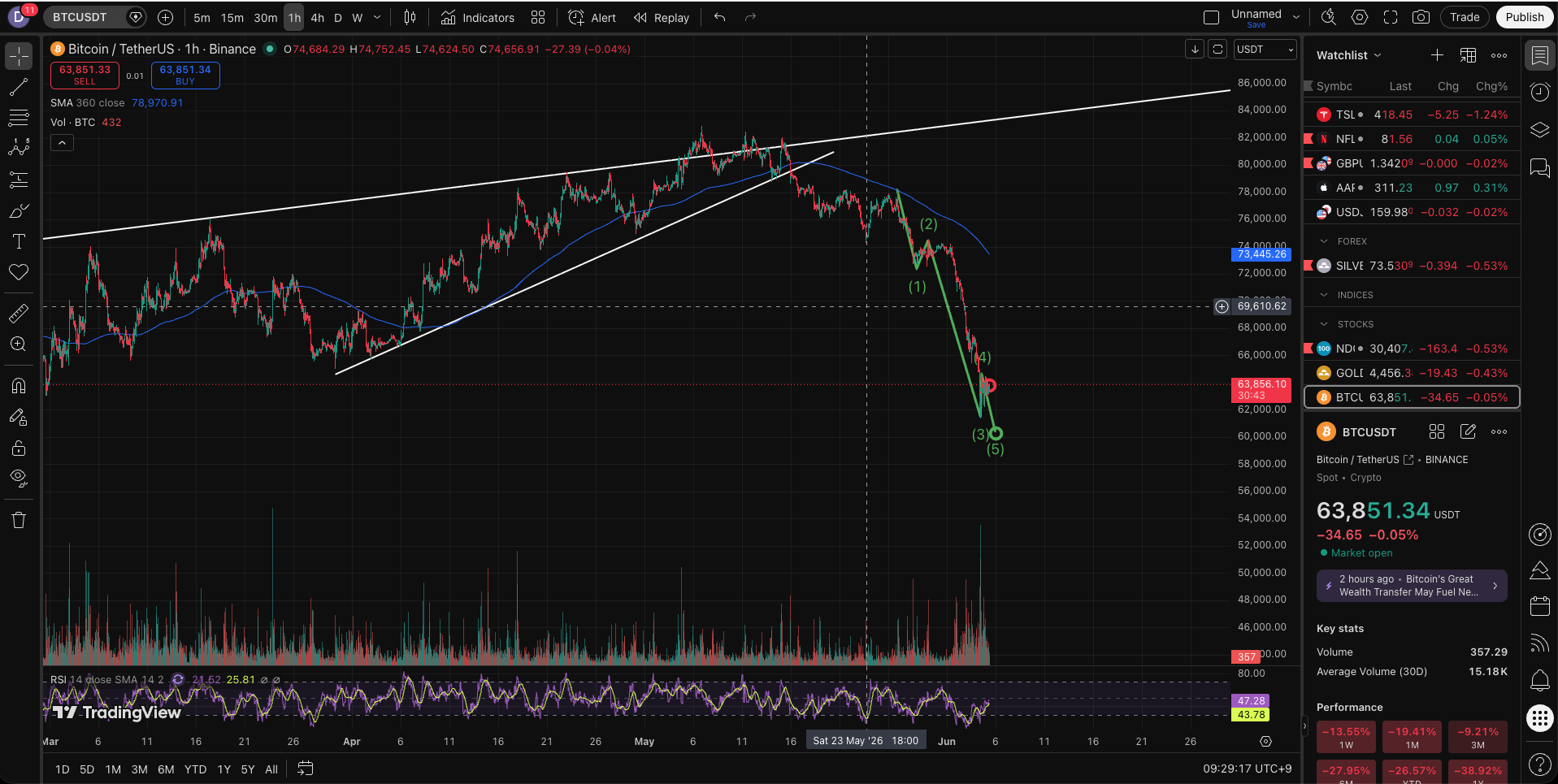The width and height of the screenshot is (1558, 784).
Task: Open chart settings hexagon icon
Action: tap(1360, 17)
